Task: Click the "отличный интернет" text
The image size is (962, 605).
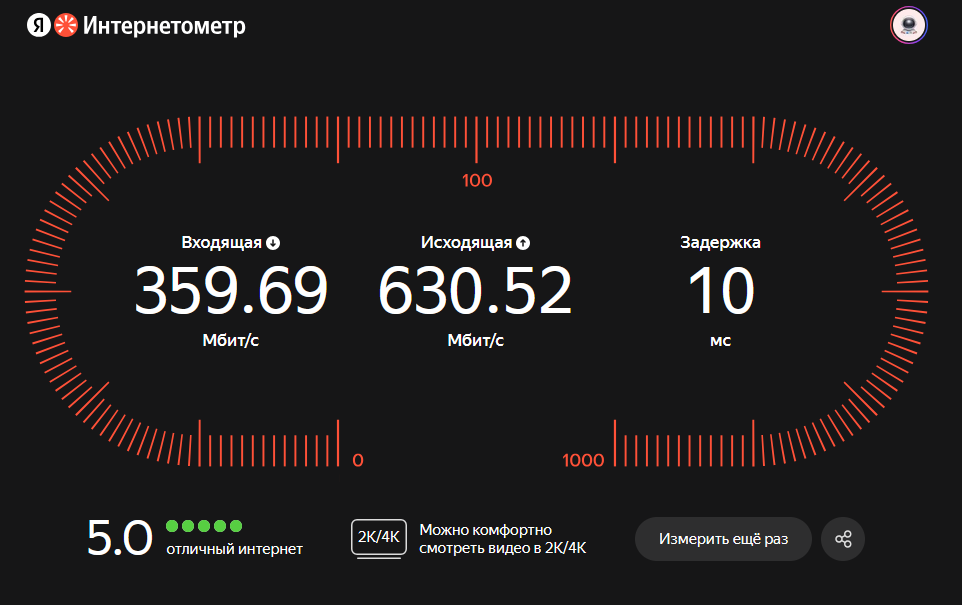Action: click(234, 549)
